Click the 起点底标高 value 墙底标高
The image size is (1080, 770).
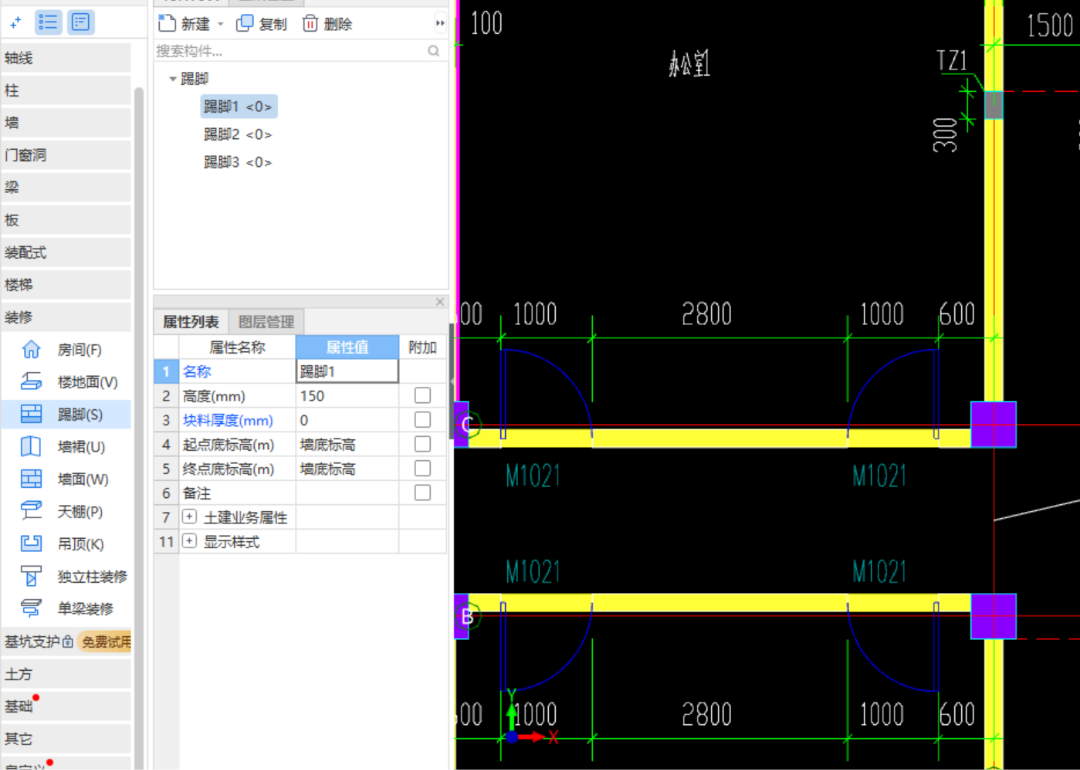(347, 444)
